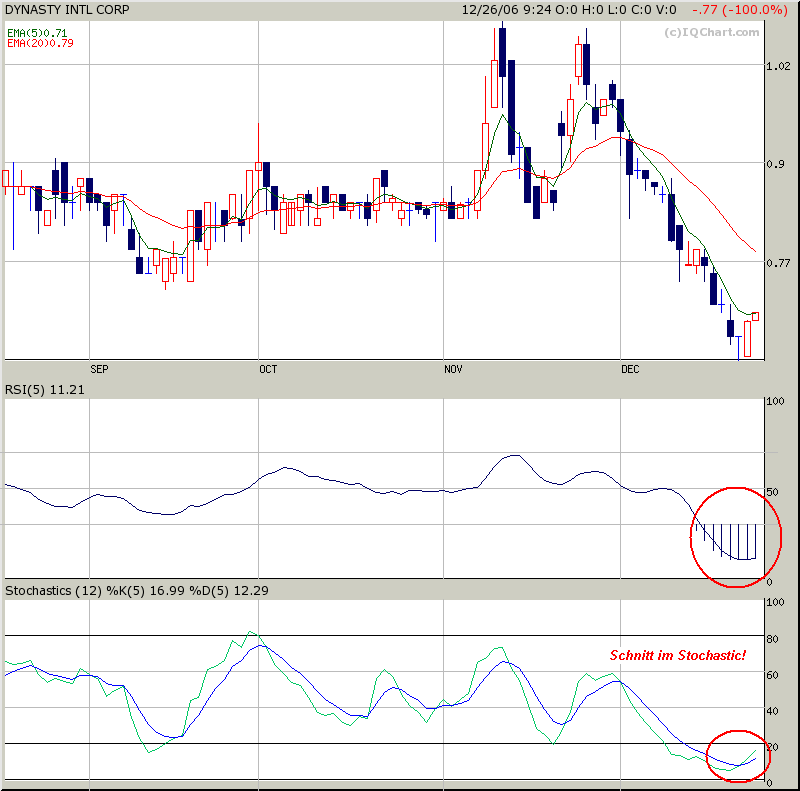Click the 0.9 price axis label

click(x=776, y=164)
